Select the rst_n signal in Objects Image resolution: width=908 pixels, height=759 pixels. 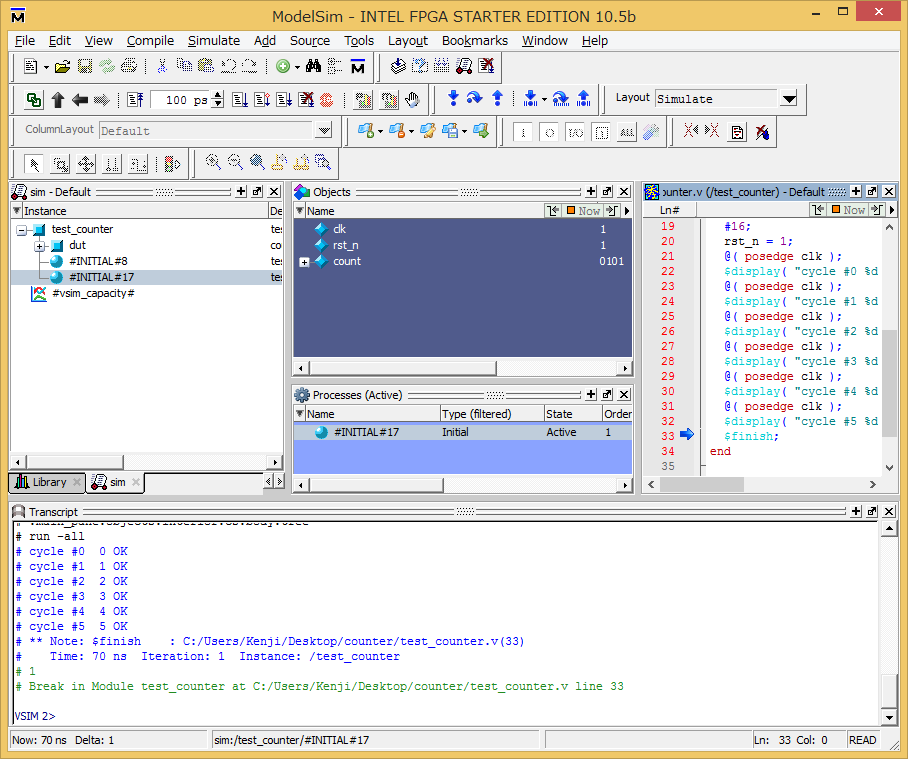346,245
